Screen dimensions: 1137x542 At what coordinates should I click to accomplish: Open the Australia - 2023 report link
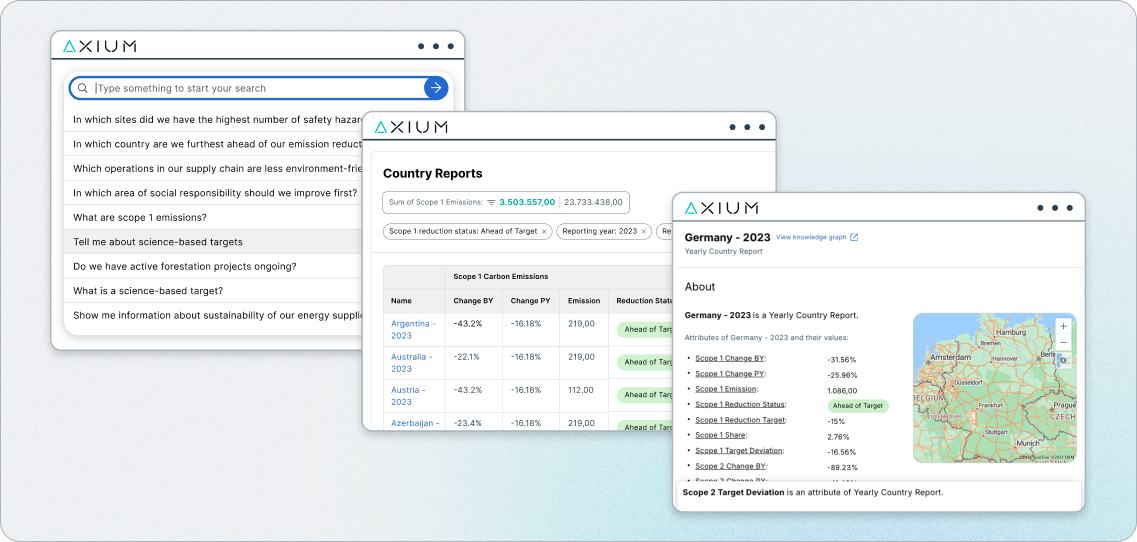click(411, 363)
